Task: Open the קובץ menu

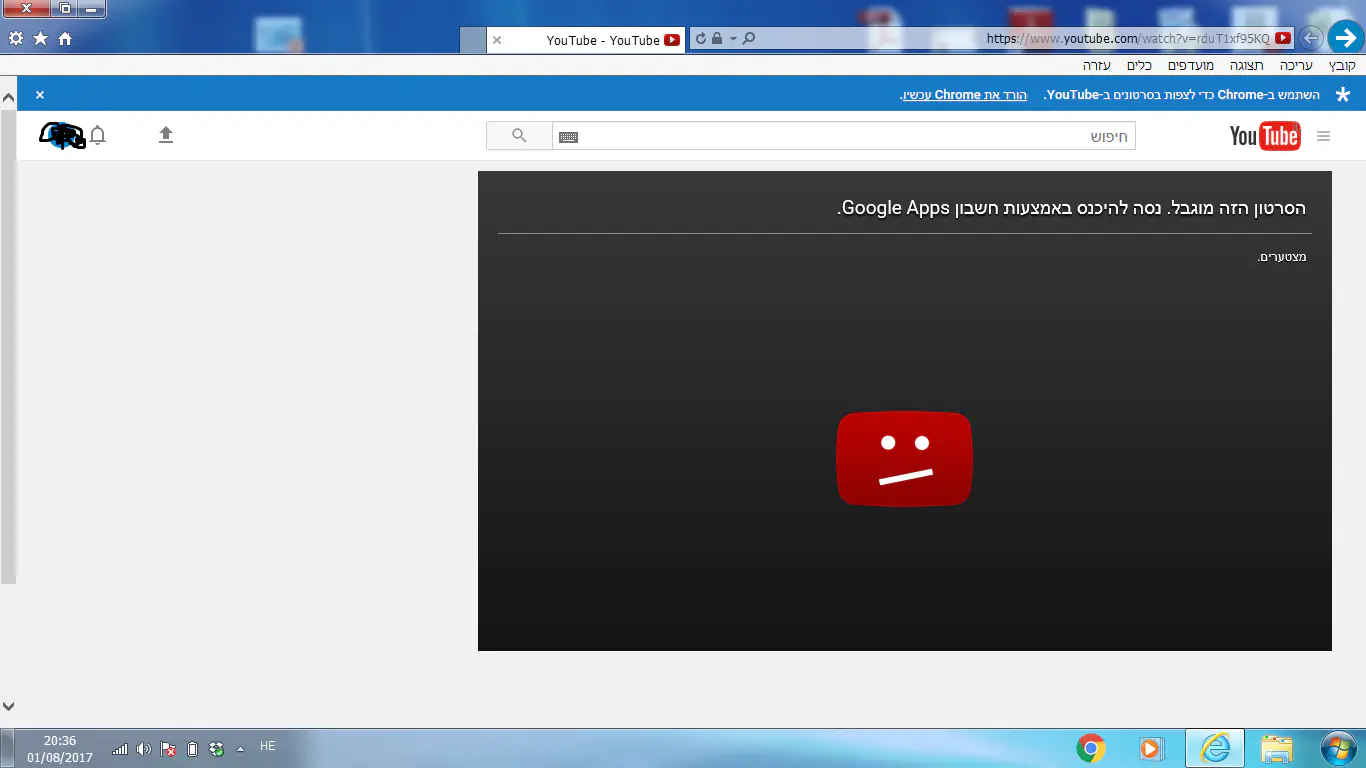Action: pos(1342,65)
